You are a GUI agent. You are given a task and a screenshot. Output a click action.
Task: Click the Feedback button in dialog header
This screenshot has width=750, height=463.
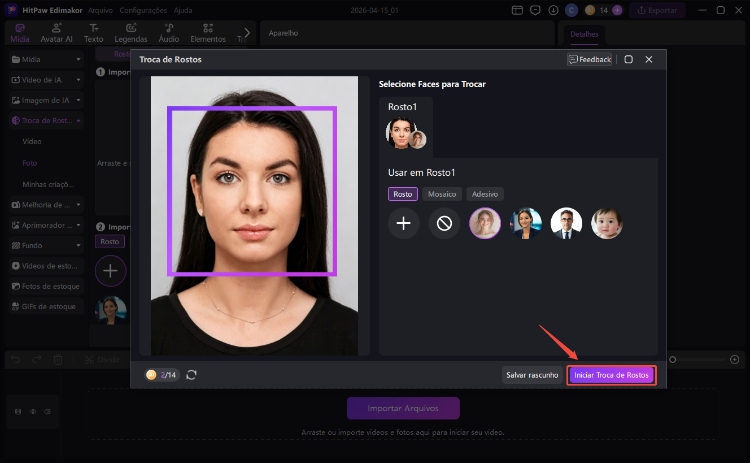[589, 59]
